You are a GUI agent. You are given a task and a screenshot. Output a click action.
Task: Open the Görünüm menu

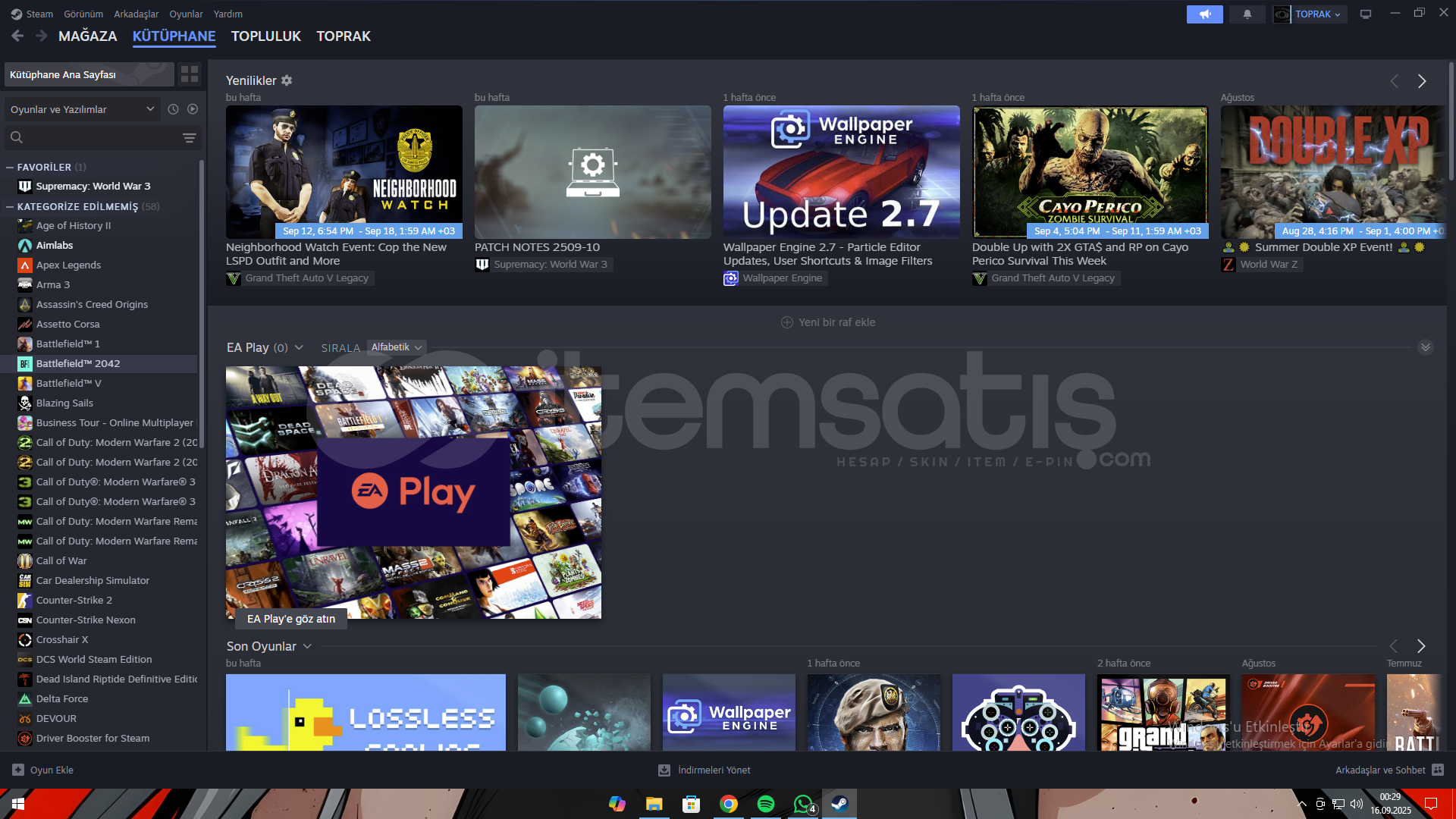pyautogui.click(x=83, y=14)
